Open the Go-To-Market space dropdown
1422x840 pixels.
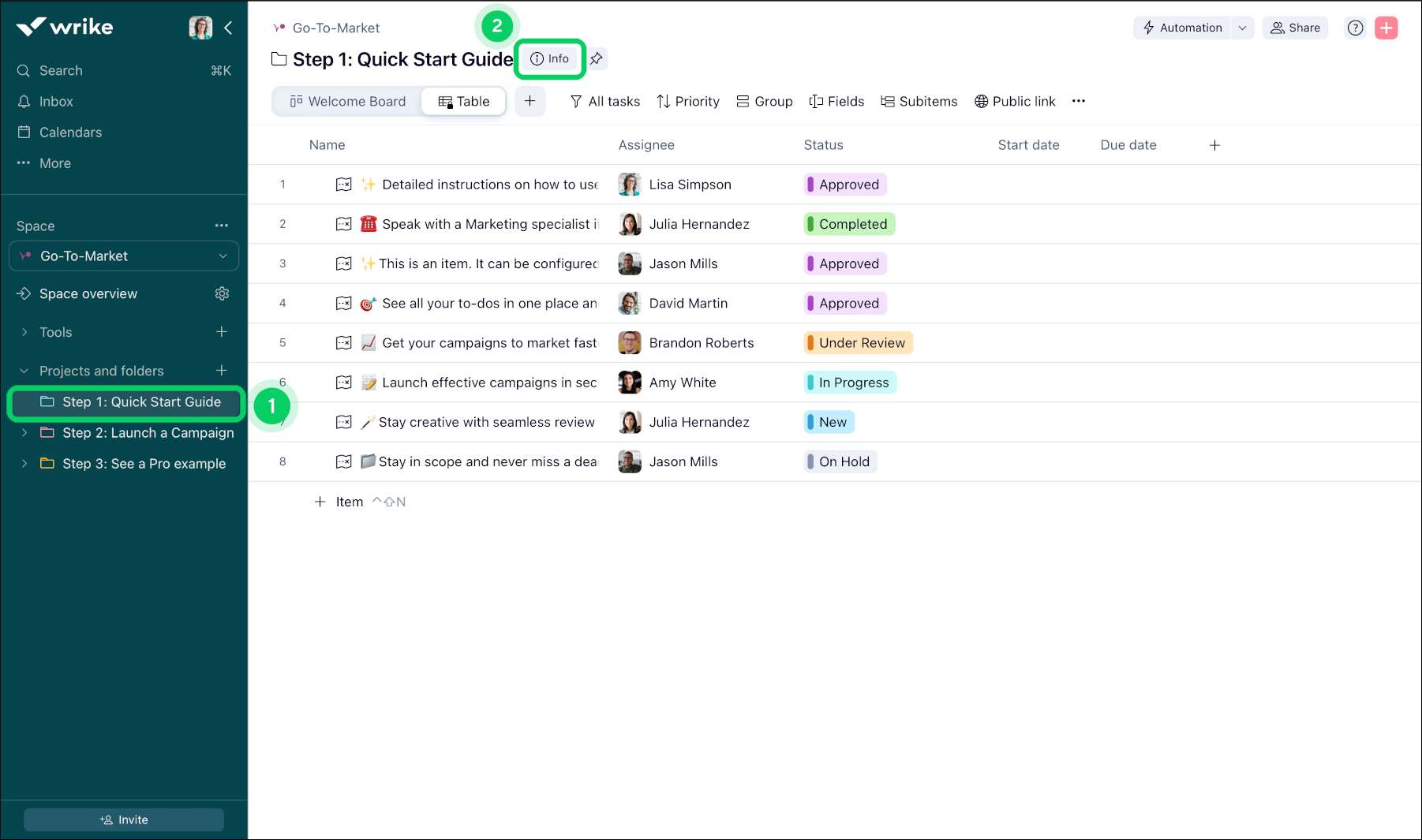tap(223, 256)
